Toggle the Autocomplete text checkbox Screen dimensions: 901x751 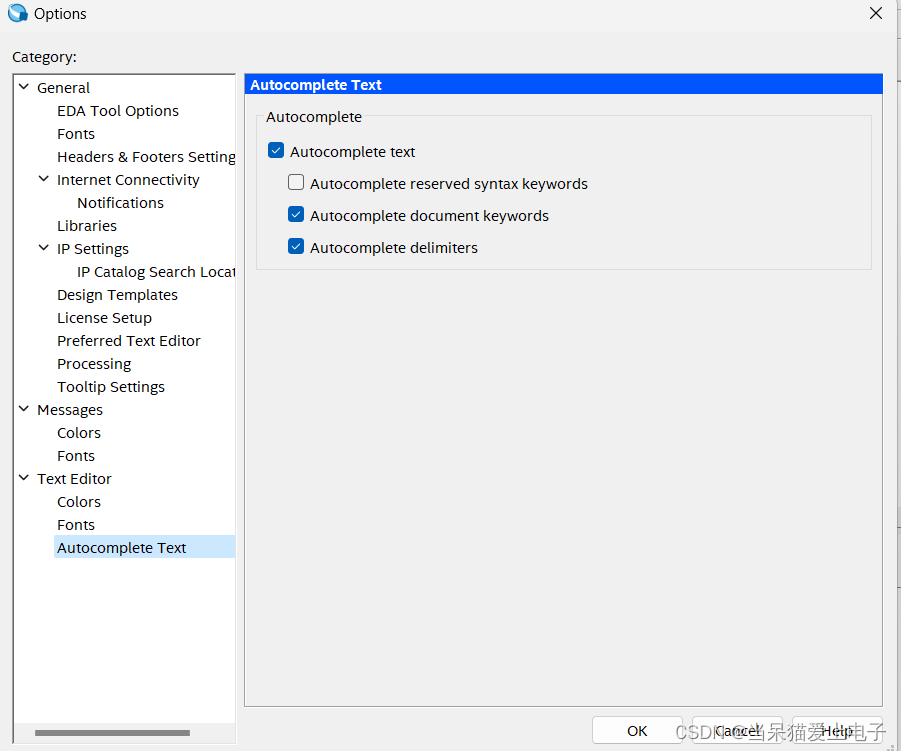point(276,151)
